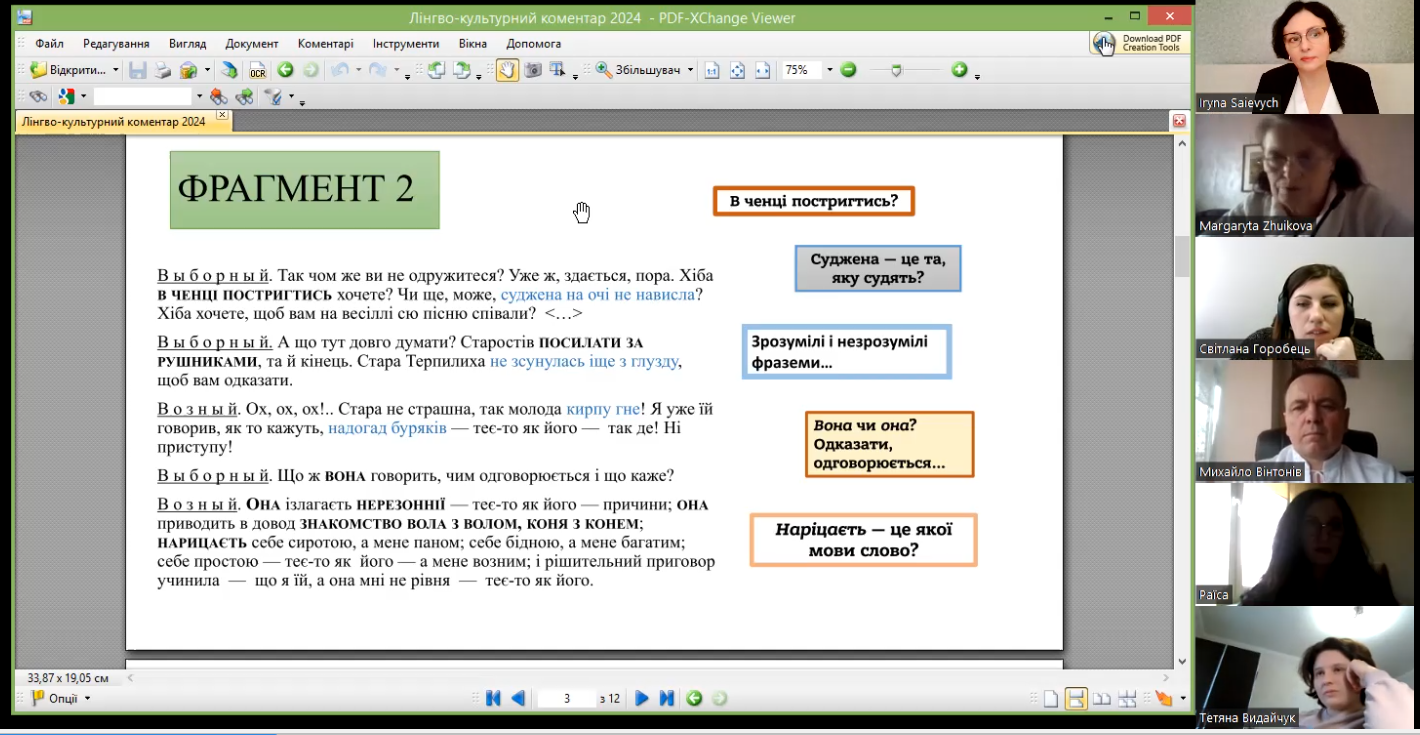Click the Відкрити button
1420x735 pixels.
tap(68, 70)
